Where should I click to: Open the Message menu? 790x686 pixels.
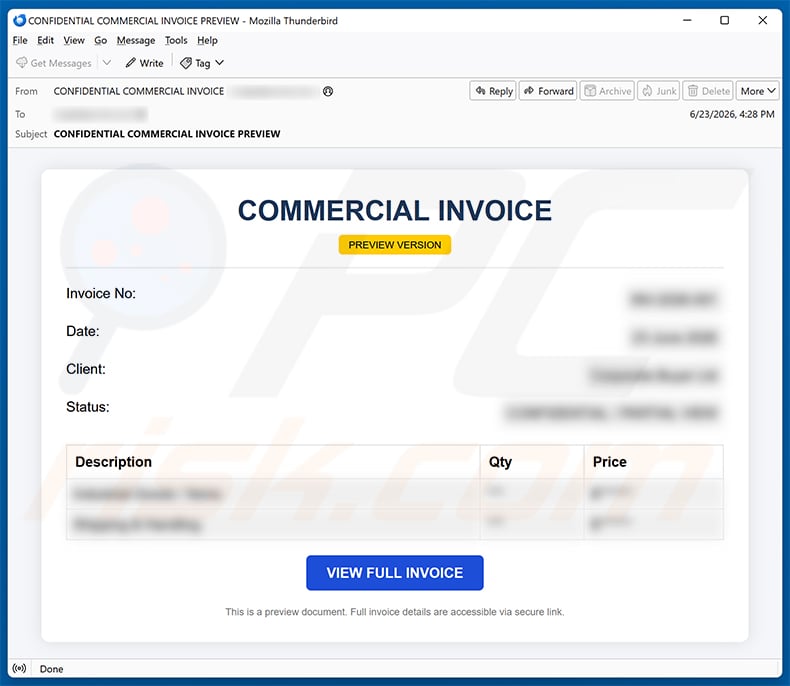[x=136, y=40]
